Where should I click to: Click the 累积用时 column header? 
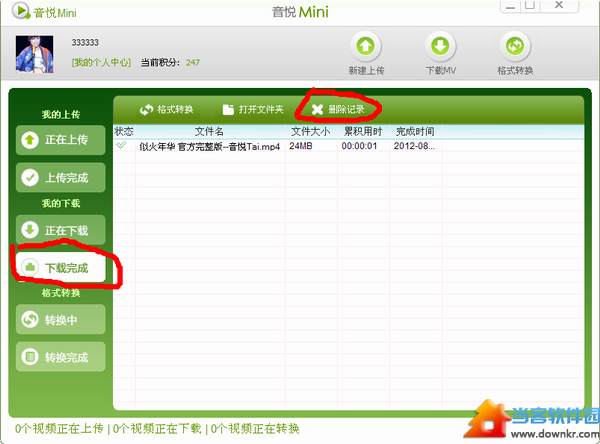click(363, 132)
